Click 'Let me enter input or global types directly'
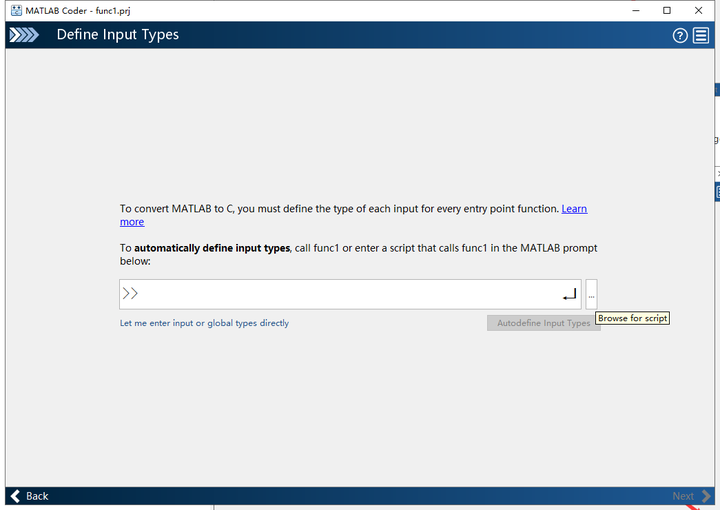 204,323
